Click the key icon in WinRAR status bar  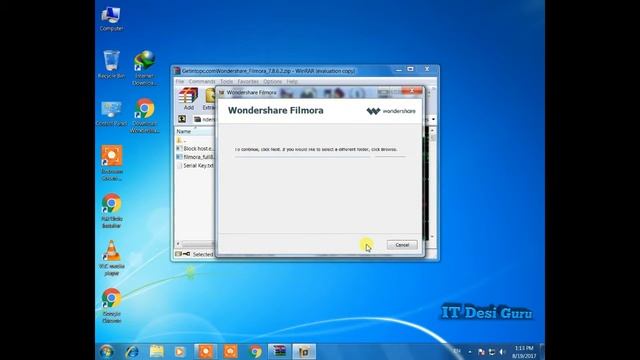[187, 254]
